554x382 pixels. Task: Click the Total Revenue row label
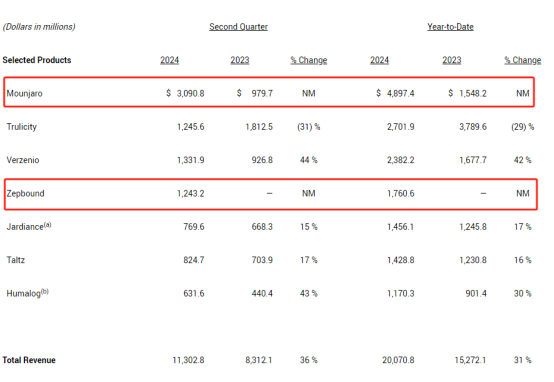(x=29, y=360)
